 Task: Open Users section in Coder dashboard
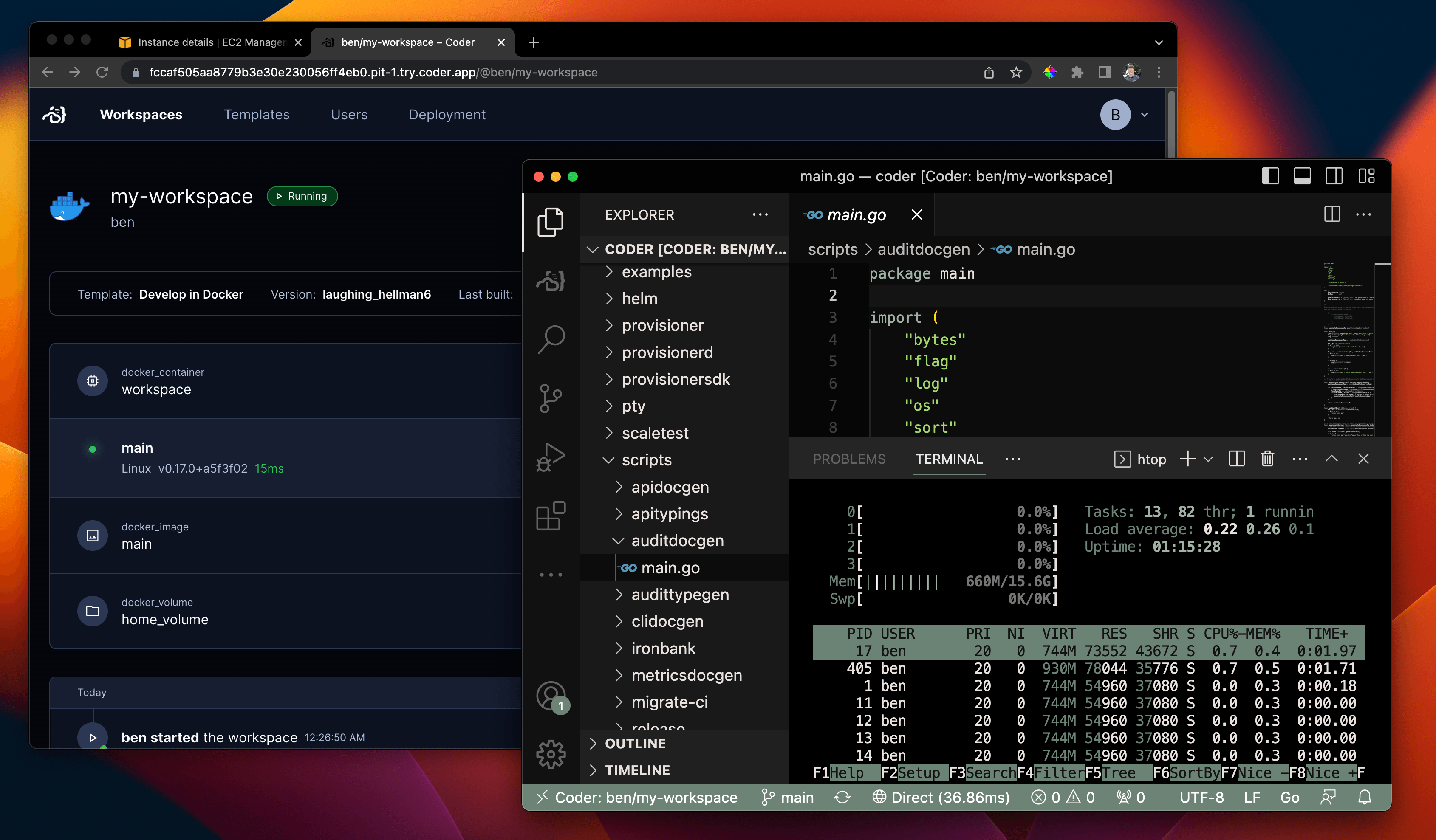[349, 114]
